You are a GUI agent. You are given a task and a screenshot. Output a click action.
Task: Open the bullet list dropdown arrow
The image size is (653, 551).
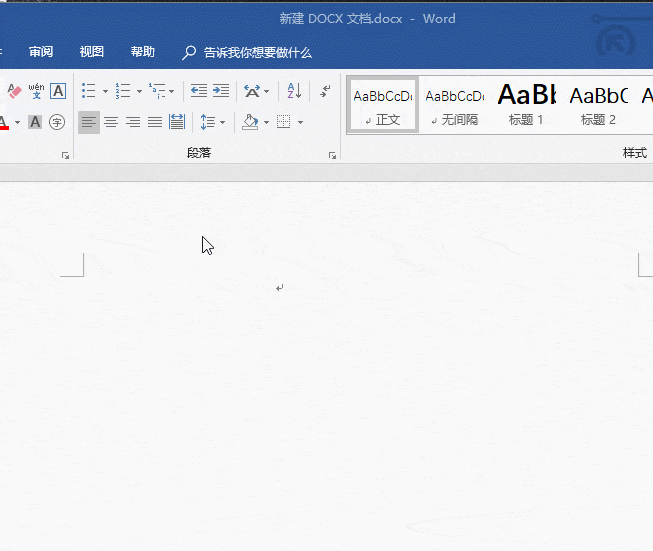[105, 92]
